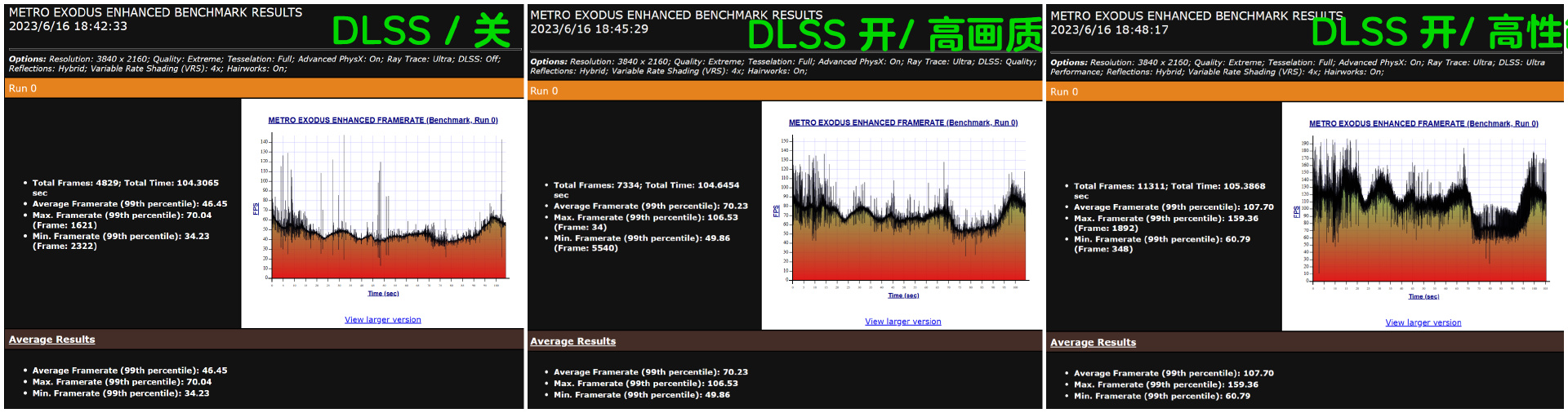The image size is (1568, 413).
Task: Click Average Framerate 107.70 under Average Results
Action: [x=1174, y=373]
